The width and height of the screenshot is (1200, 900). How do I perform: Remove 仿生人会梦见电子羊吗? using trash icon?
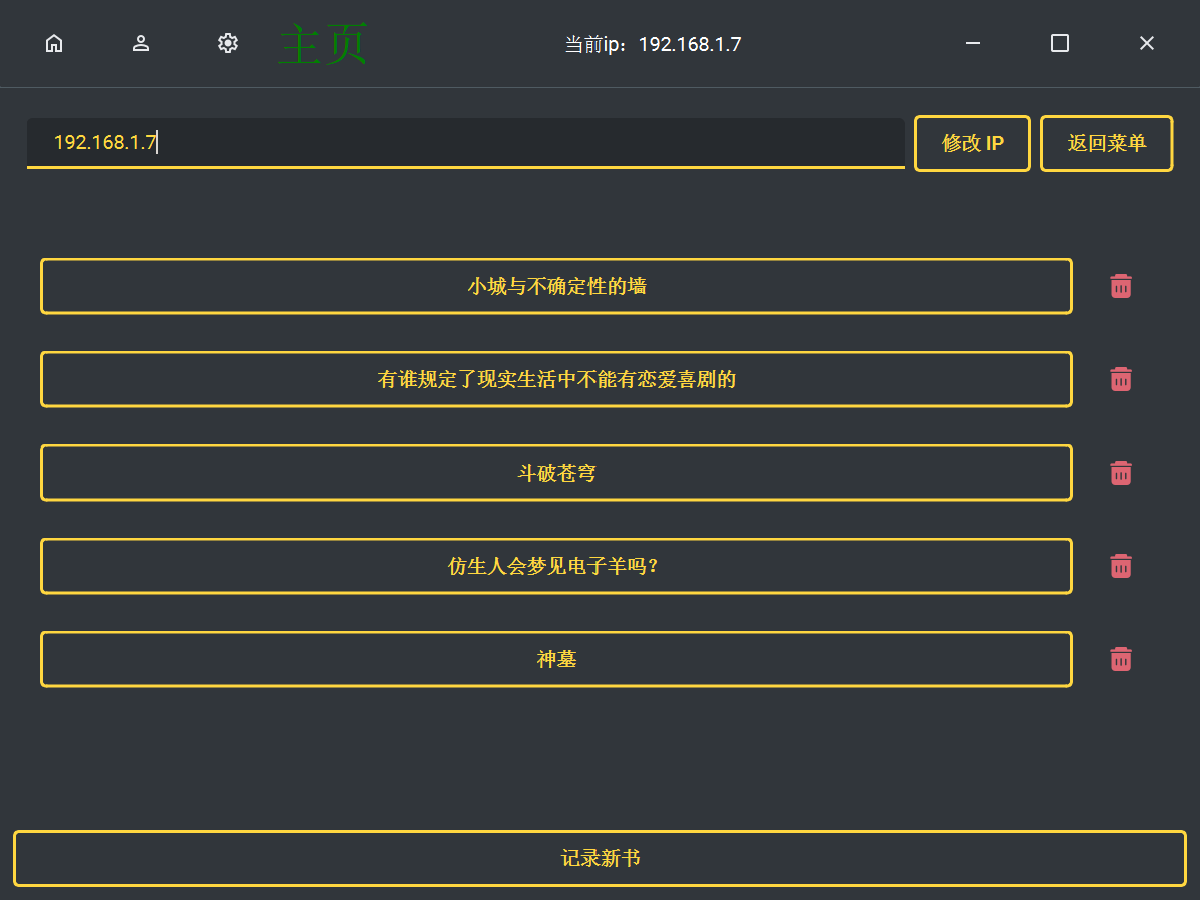1121,566
